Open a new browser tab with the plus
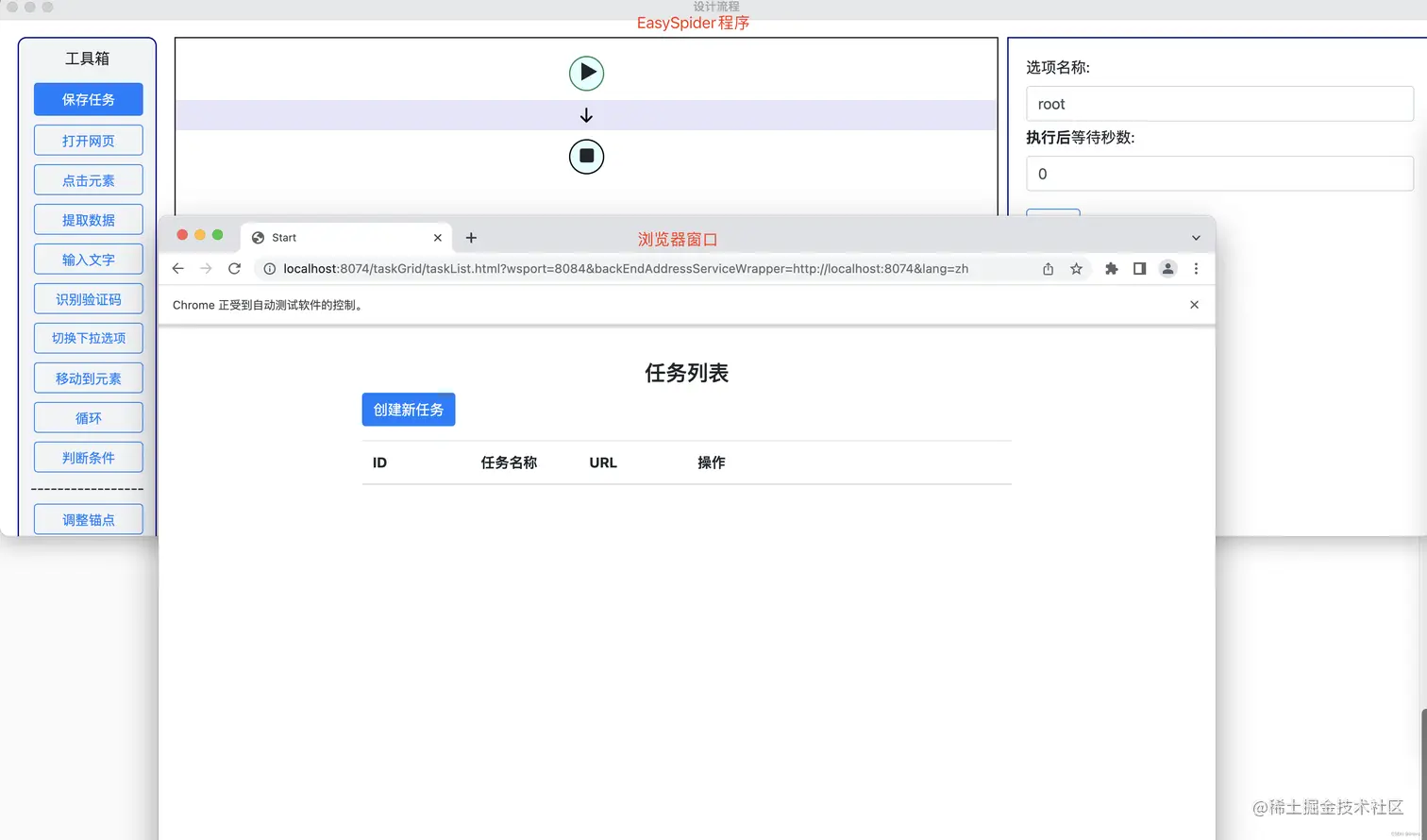The width and height of the screenshot is (1427, 840). point(471,237)
